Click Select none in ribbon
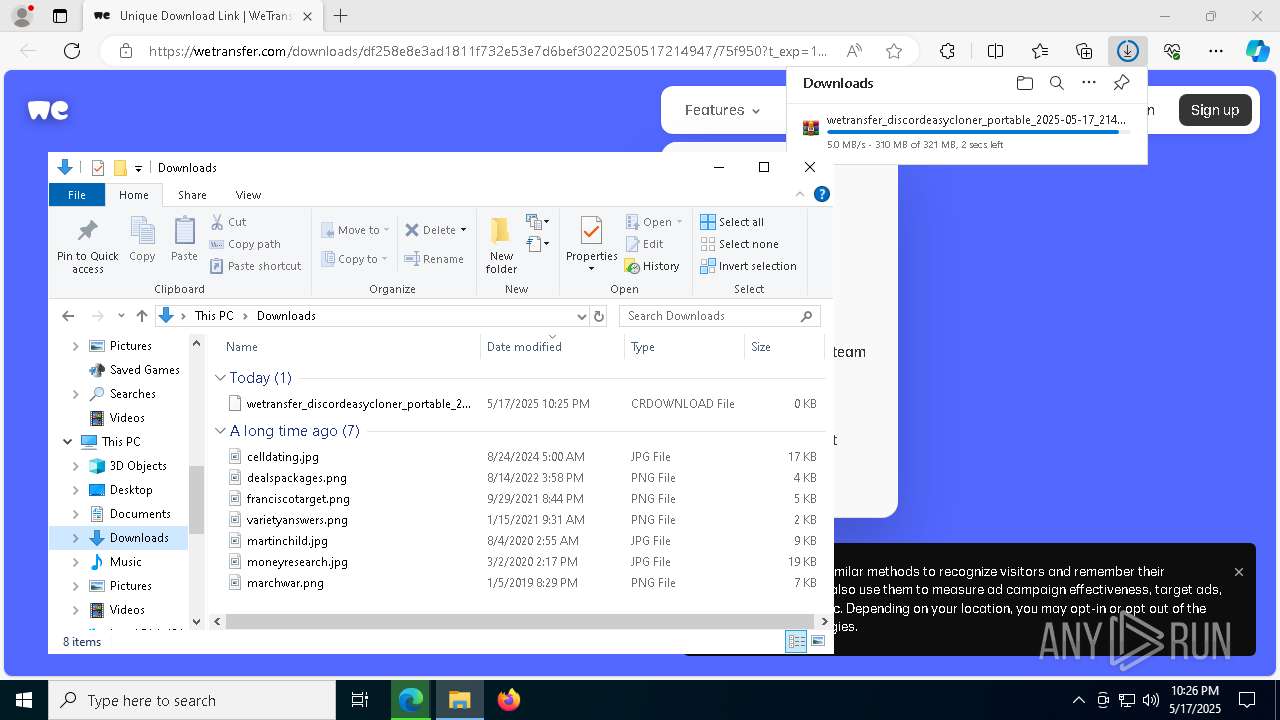Image resolution: width=1280 pixels, height=720 pixels. (738, 244)
